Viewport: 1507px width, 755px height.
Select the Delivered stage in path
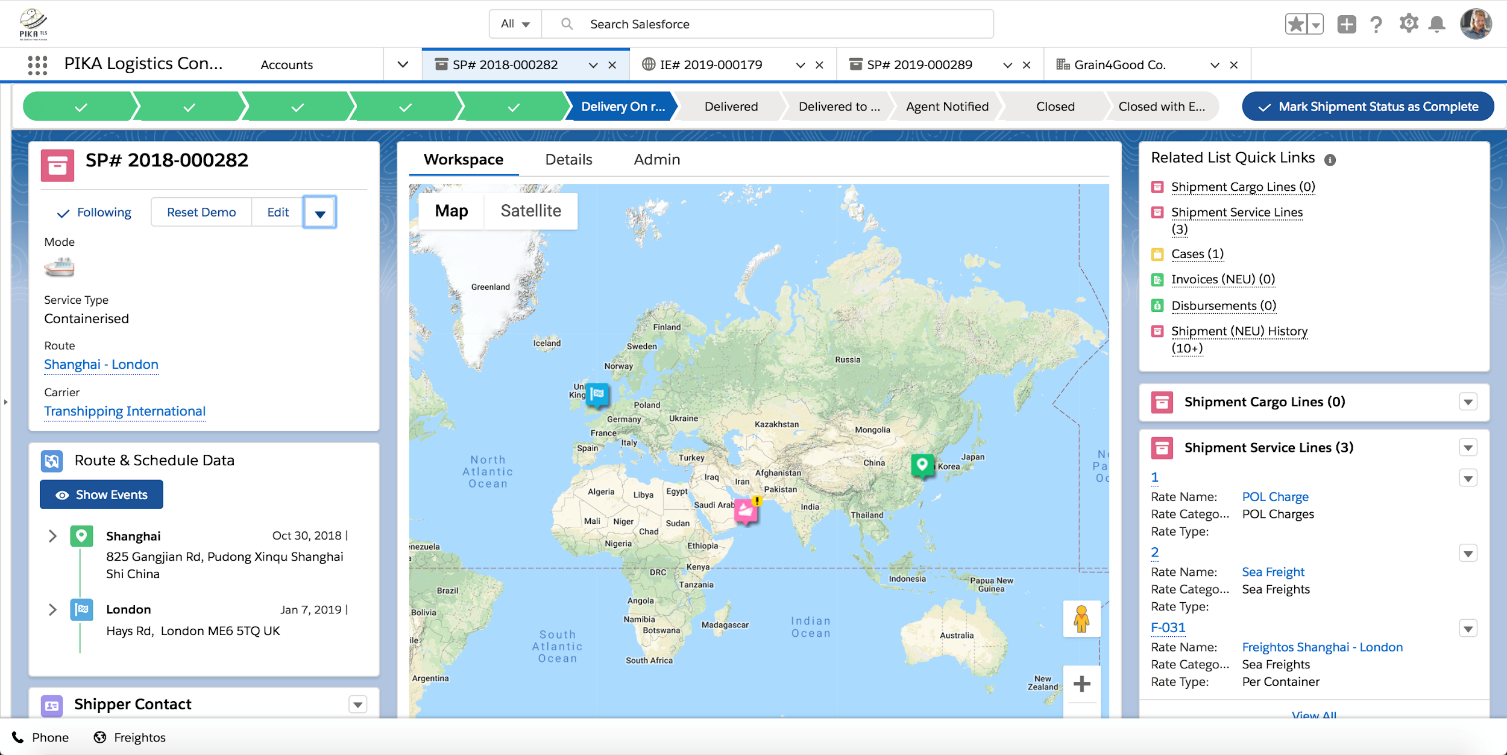click(731, 107)
